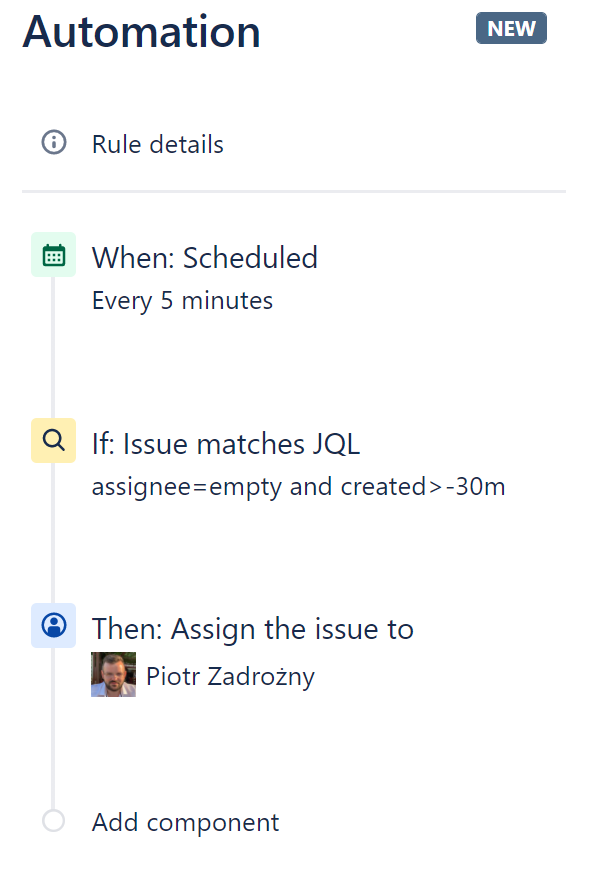603x877 pixels.
Task: Click the empty circle next to Add component
Action: (x=53, y=820)
